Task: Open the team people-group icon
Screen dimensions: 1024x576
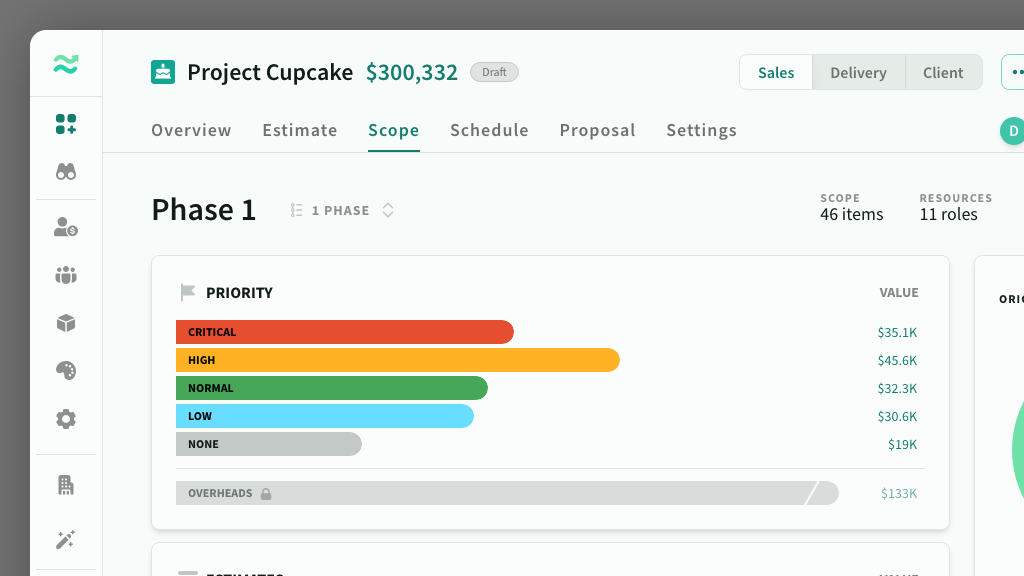Action: (x=66, y=275)
